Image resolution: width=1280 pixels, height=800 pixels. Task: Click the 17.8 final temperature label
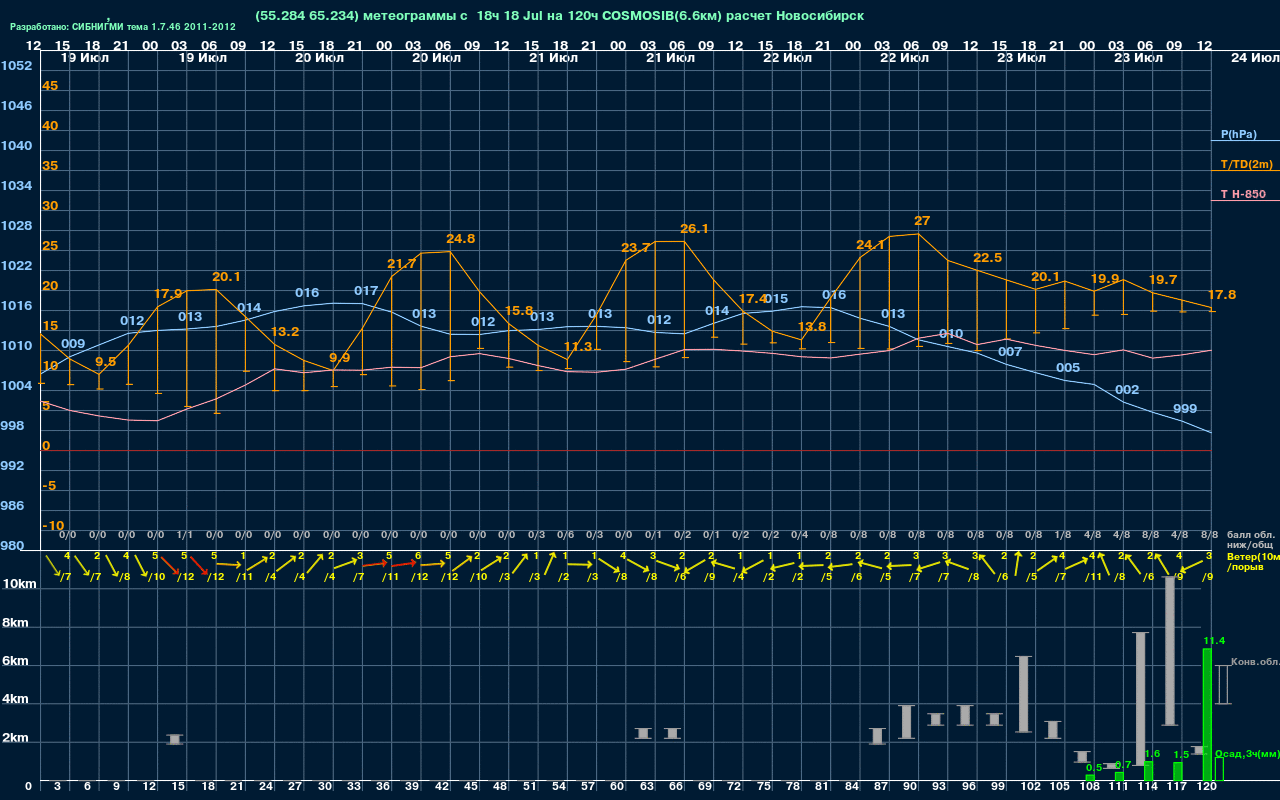click(x=1222, y=295)
